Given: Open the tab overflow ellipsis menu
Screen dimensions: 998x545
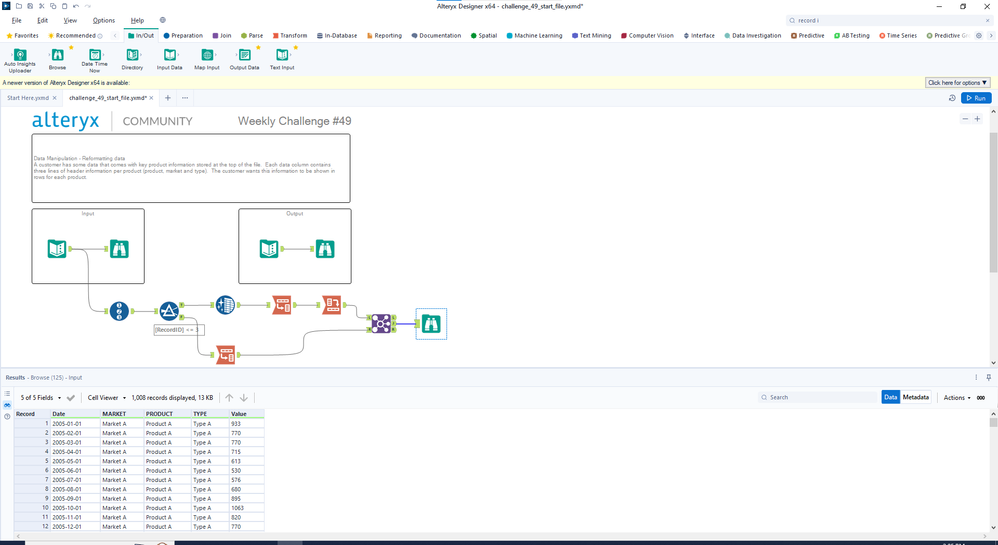Looking at the screenshot, I should [185, 98].
